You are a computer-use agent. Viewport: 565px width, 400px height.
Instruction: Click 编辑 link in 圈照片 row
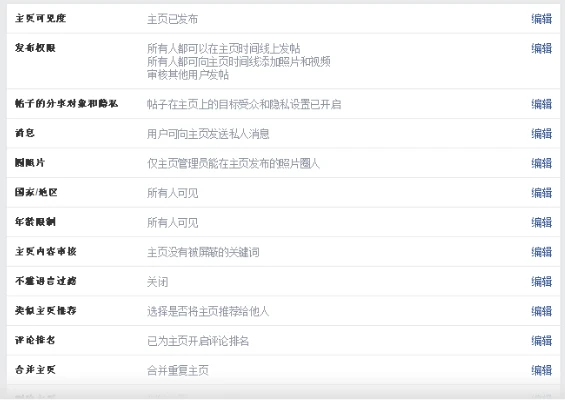[542, 163]
